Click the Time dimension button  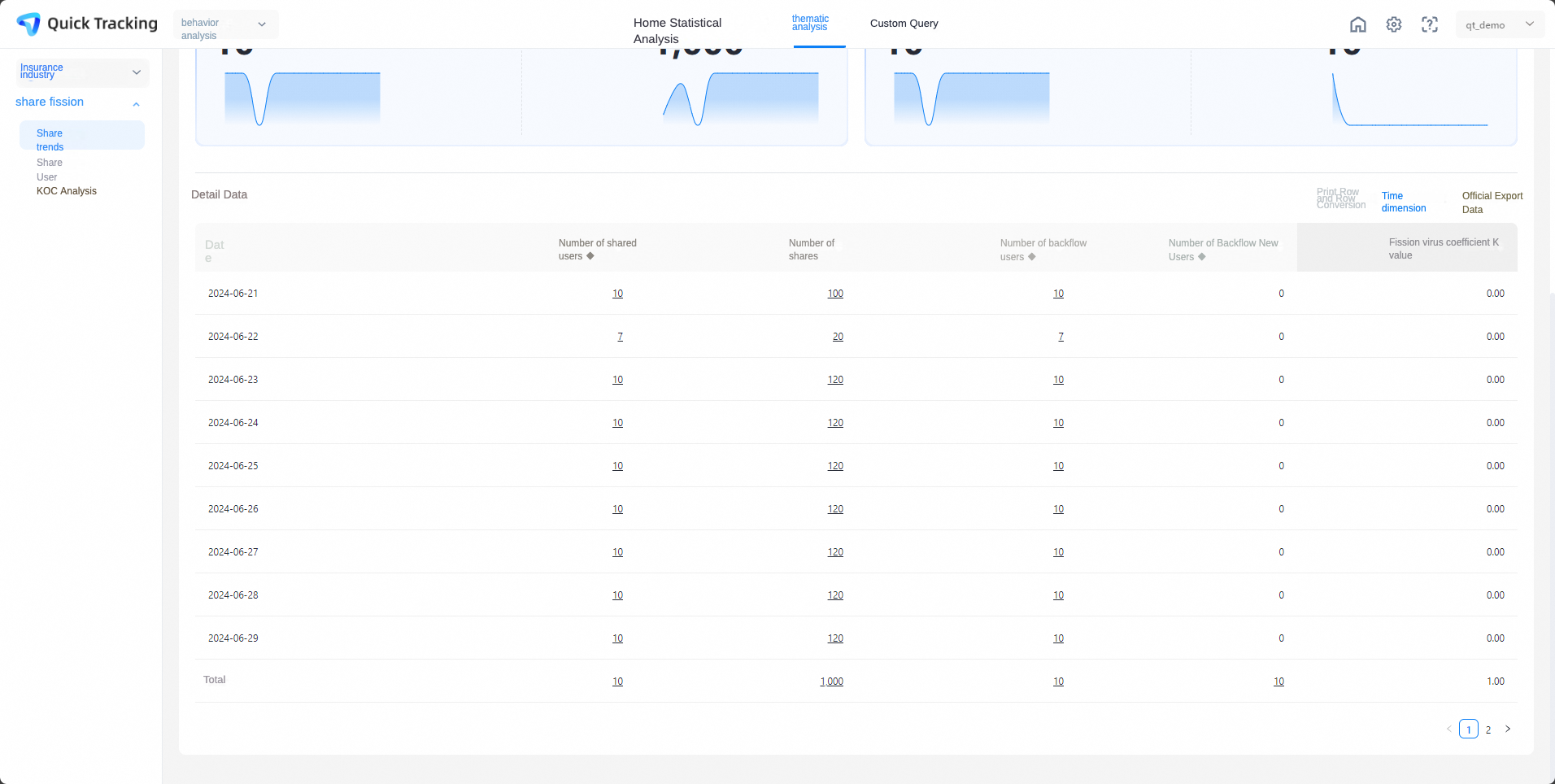tap(1404, 202)
